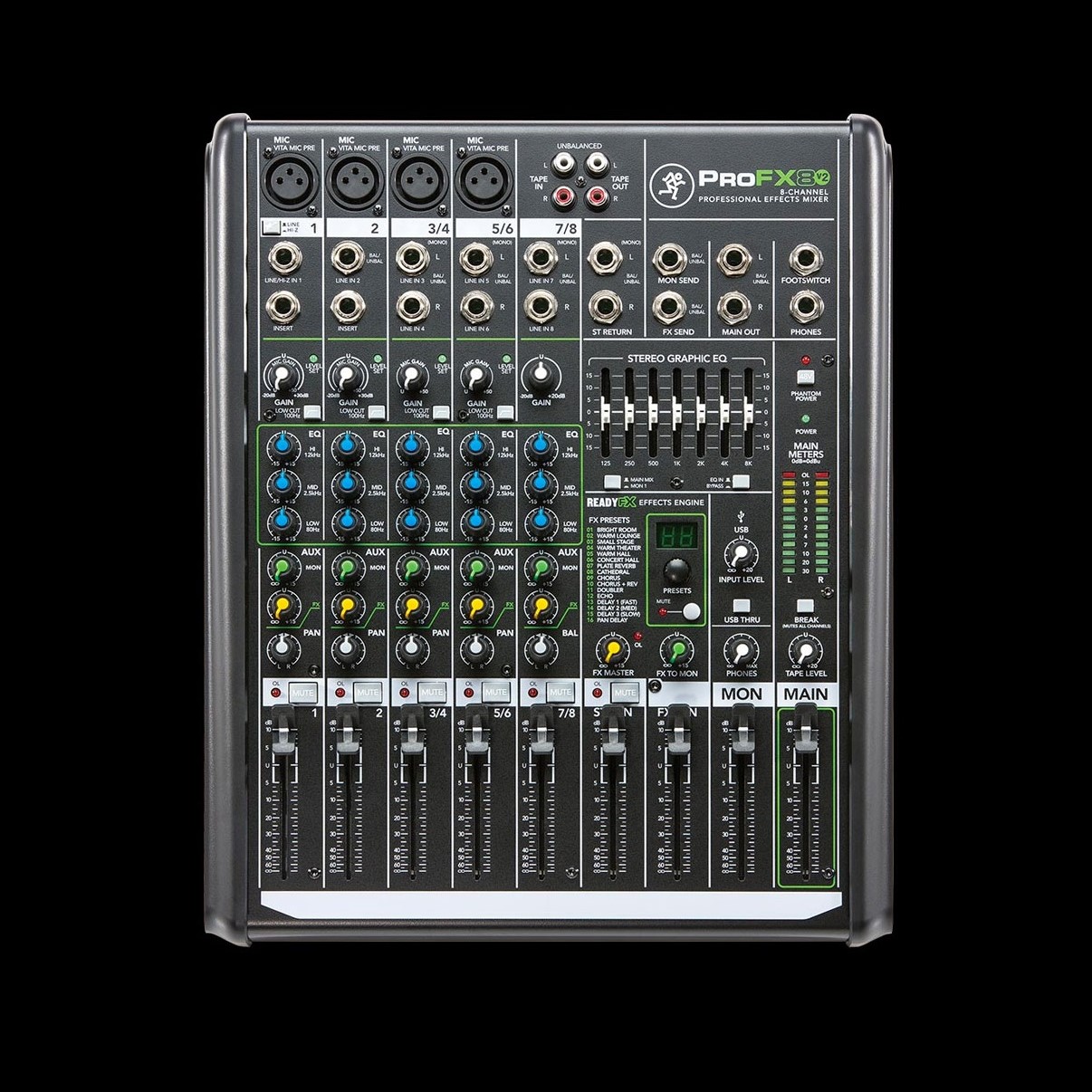Click the FX TO MON knob

[676, 649]
